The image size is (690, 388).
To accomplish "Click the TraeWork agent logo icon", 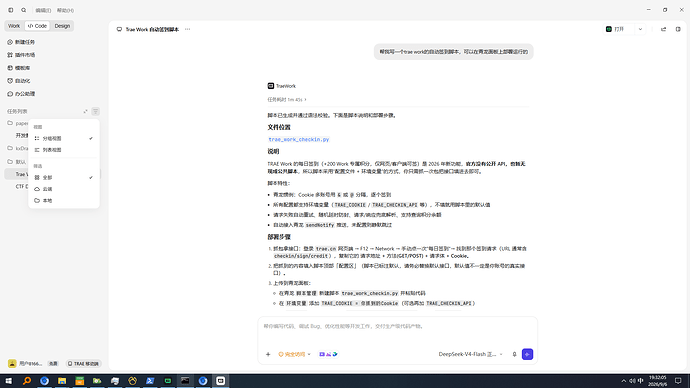I will pos(271,86).
